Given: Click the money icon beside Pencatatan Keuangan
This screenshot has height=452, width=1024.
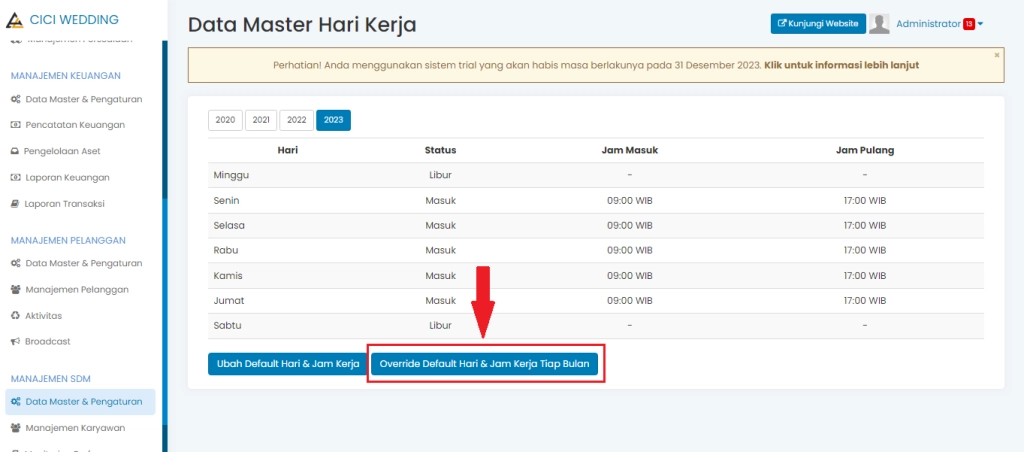Looking at the screenshot, I should tap(16, 125).
